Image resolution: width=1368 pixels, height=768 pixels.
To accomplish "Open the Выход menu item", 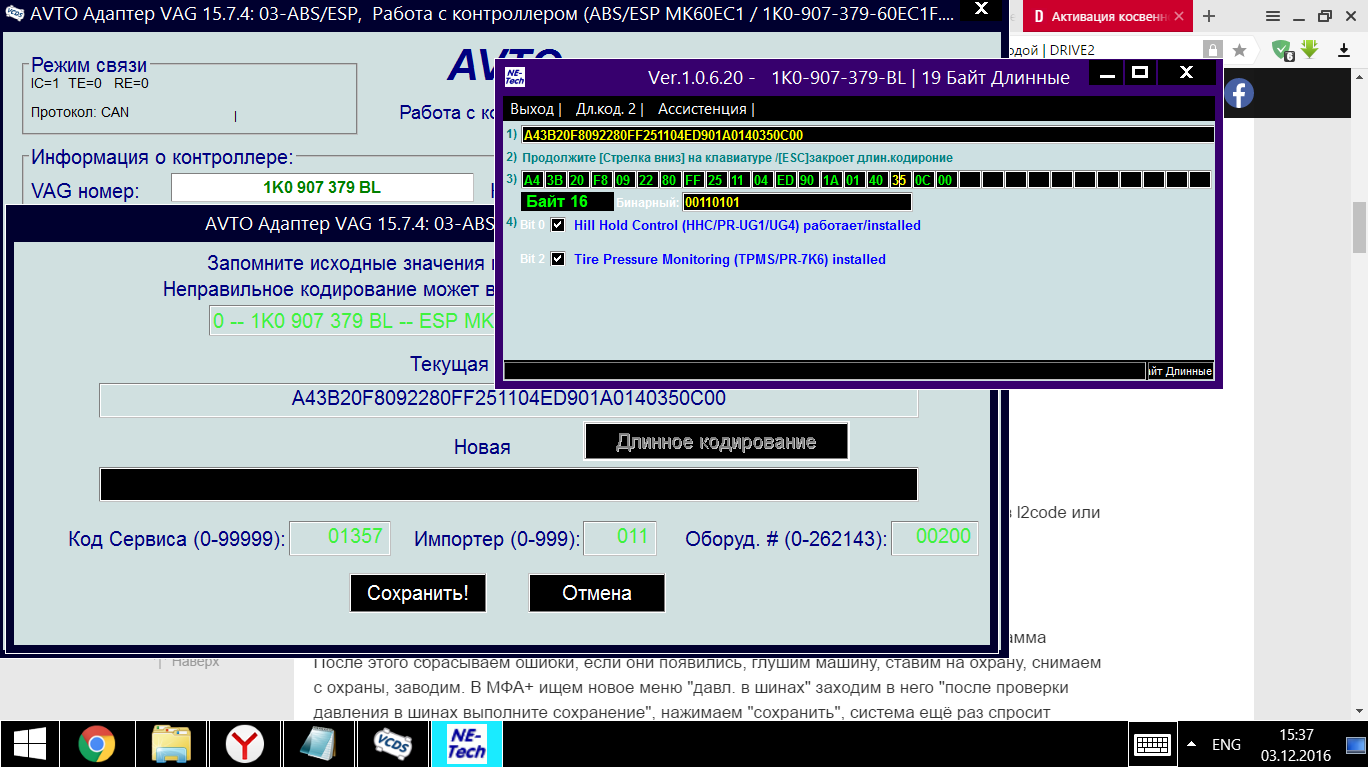I will pyautogui.click(x=532, y=109).
